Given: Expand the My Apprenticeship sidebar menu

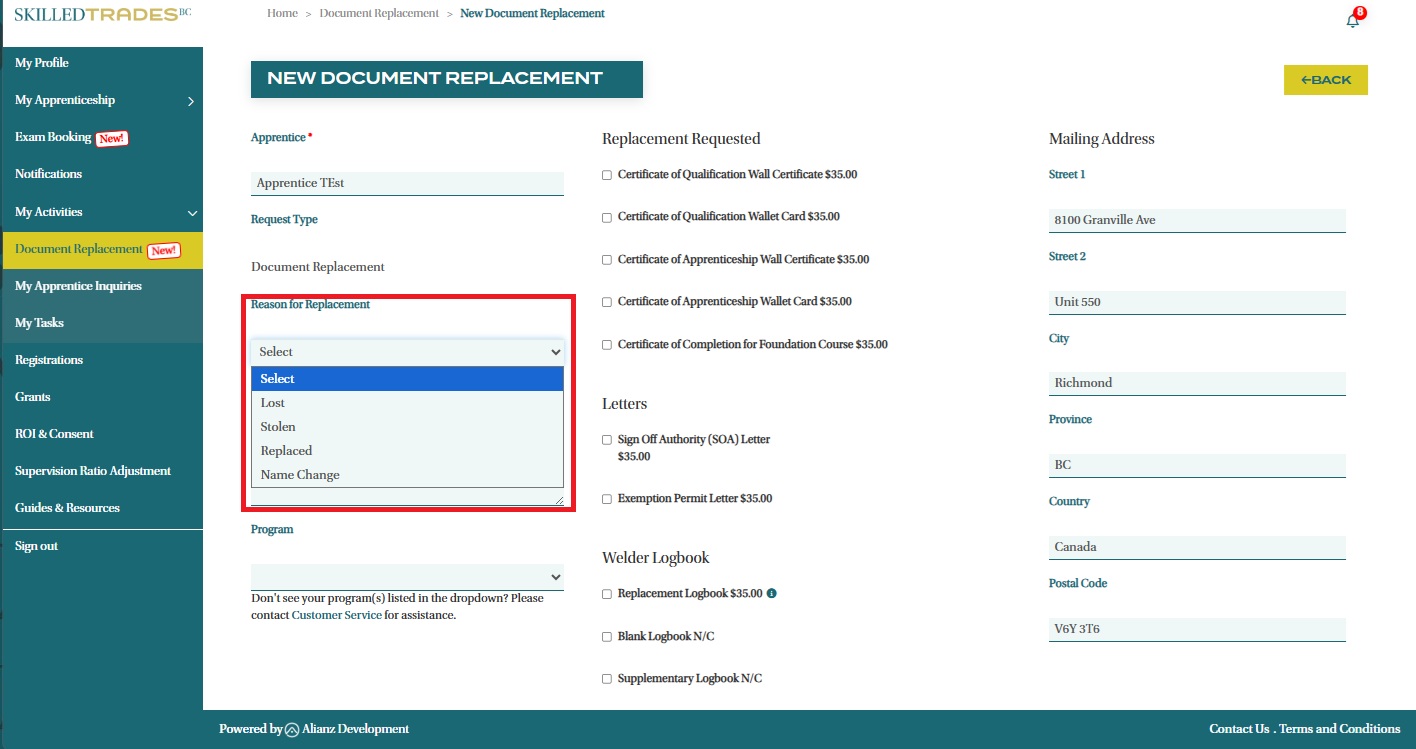Looking at the screenshot, I should pyautogui.click(x=190, y=101).
